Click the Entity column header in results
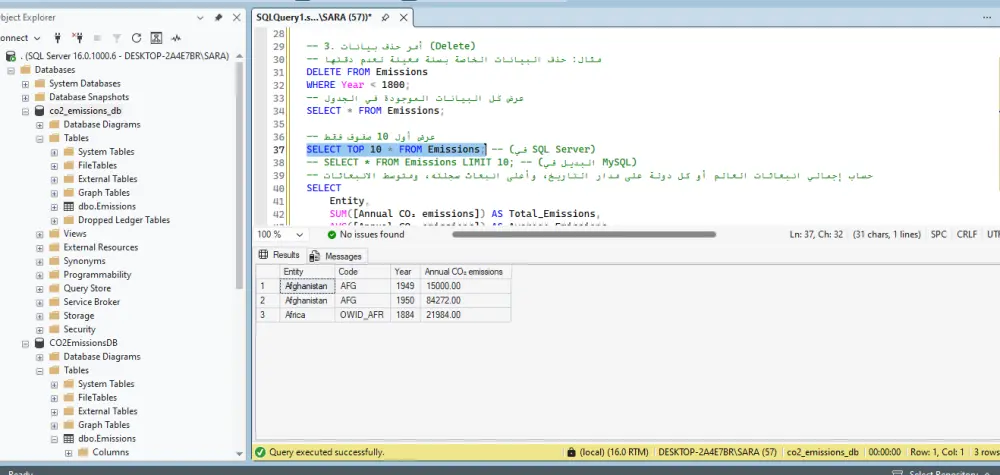Screen dimensions: 1000x475 coord(307,272)
